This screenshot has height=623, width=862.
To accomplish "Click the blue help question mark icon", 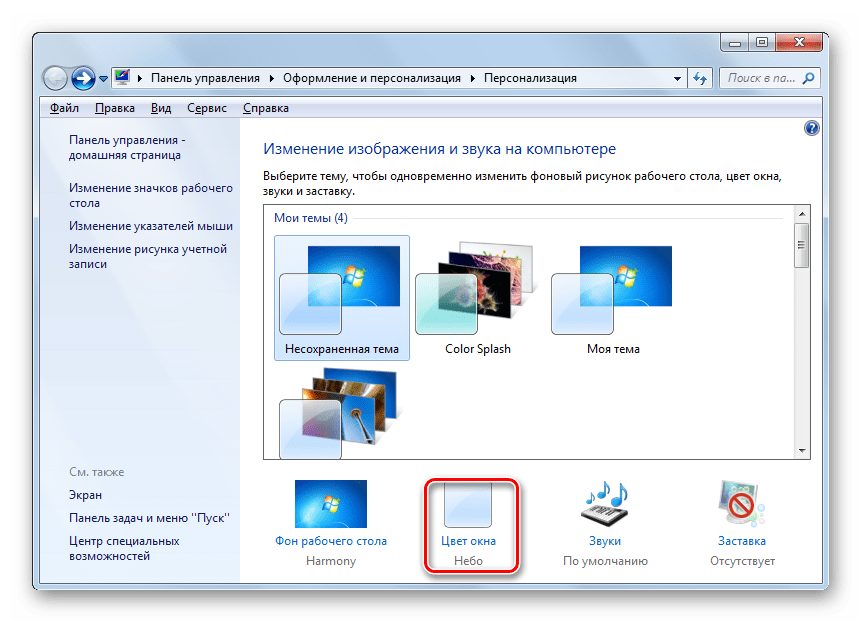I will (811, 128).
